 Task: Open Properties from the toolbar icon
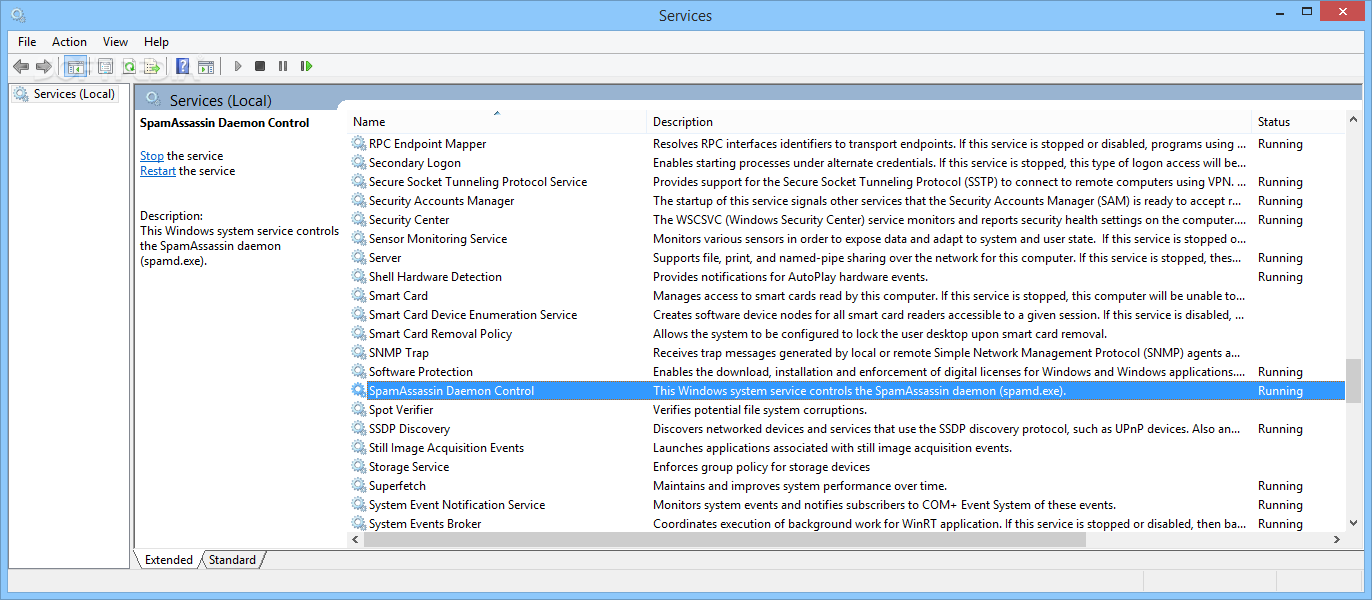pos(105,67)
